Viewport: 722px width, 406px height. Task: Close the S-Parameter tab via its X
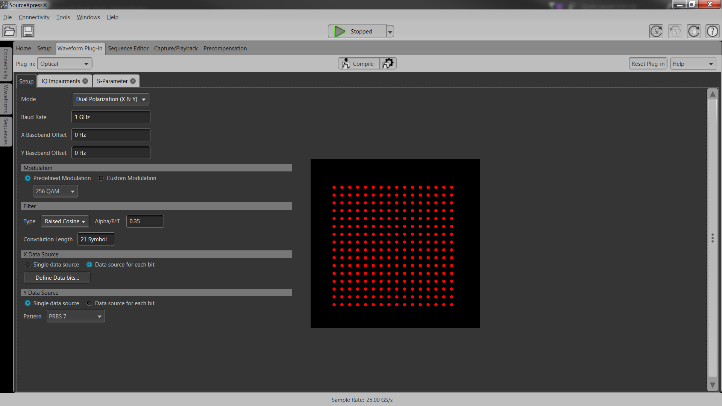[134, 80]
